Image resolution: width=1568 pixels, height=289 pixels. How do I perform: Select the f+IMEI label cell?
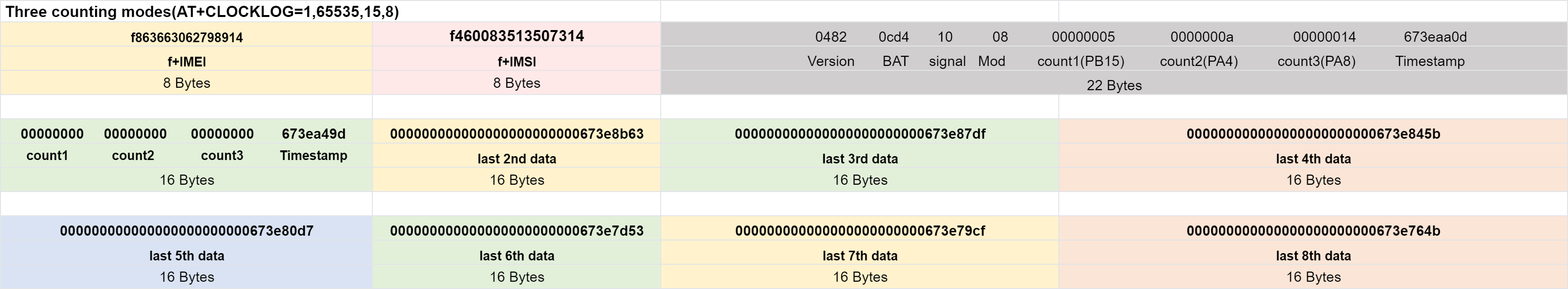[x=186, y=62]
